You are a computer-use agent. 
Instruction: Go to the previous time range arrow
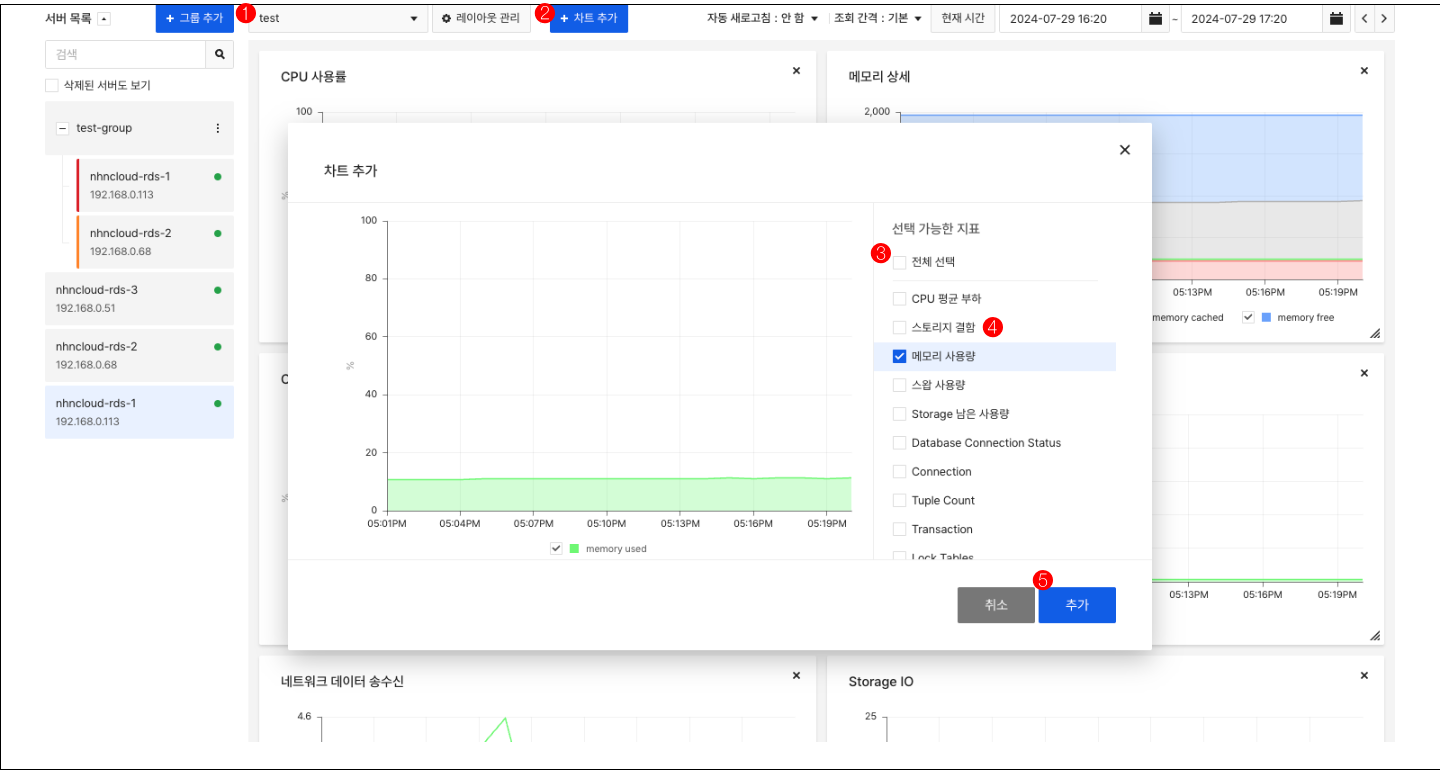(x=1364, y=19)
